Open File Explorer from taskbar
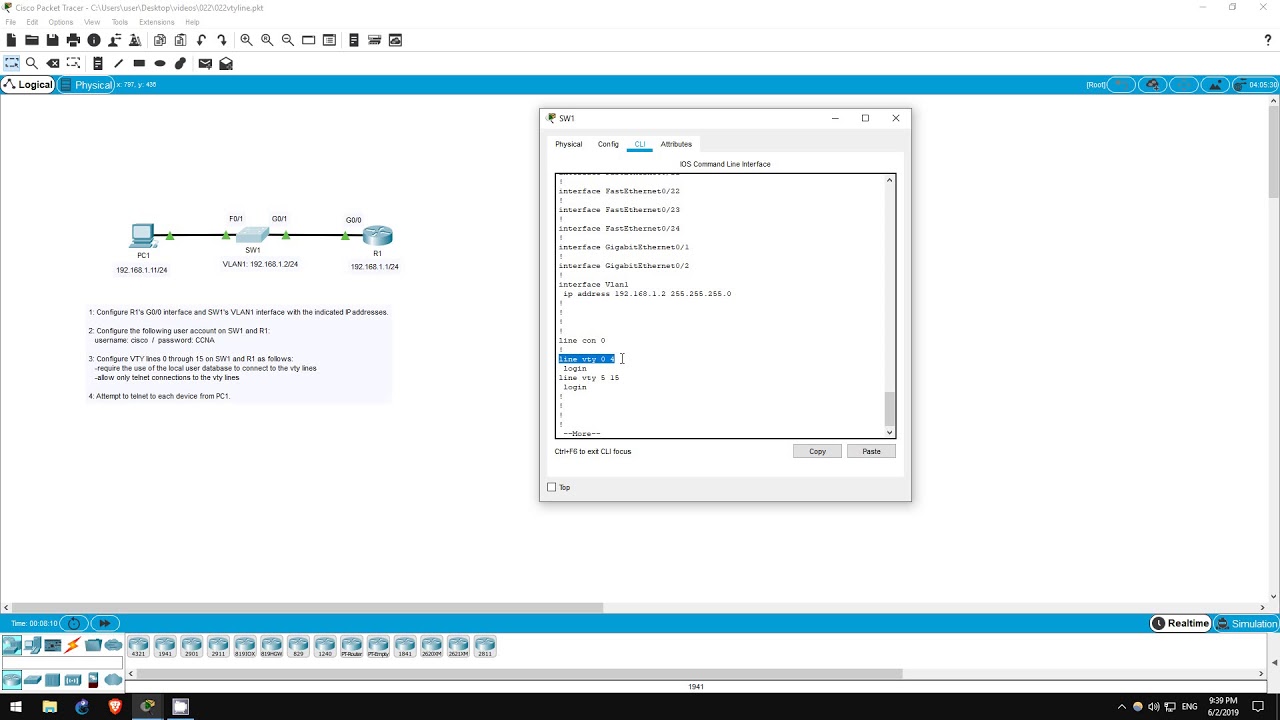Viewport: 1280px width, 720px height. click(x=49, y=706)
